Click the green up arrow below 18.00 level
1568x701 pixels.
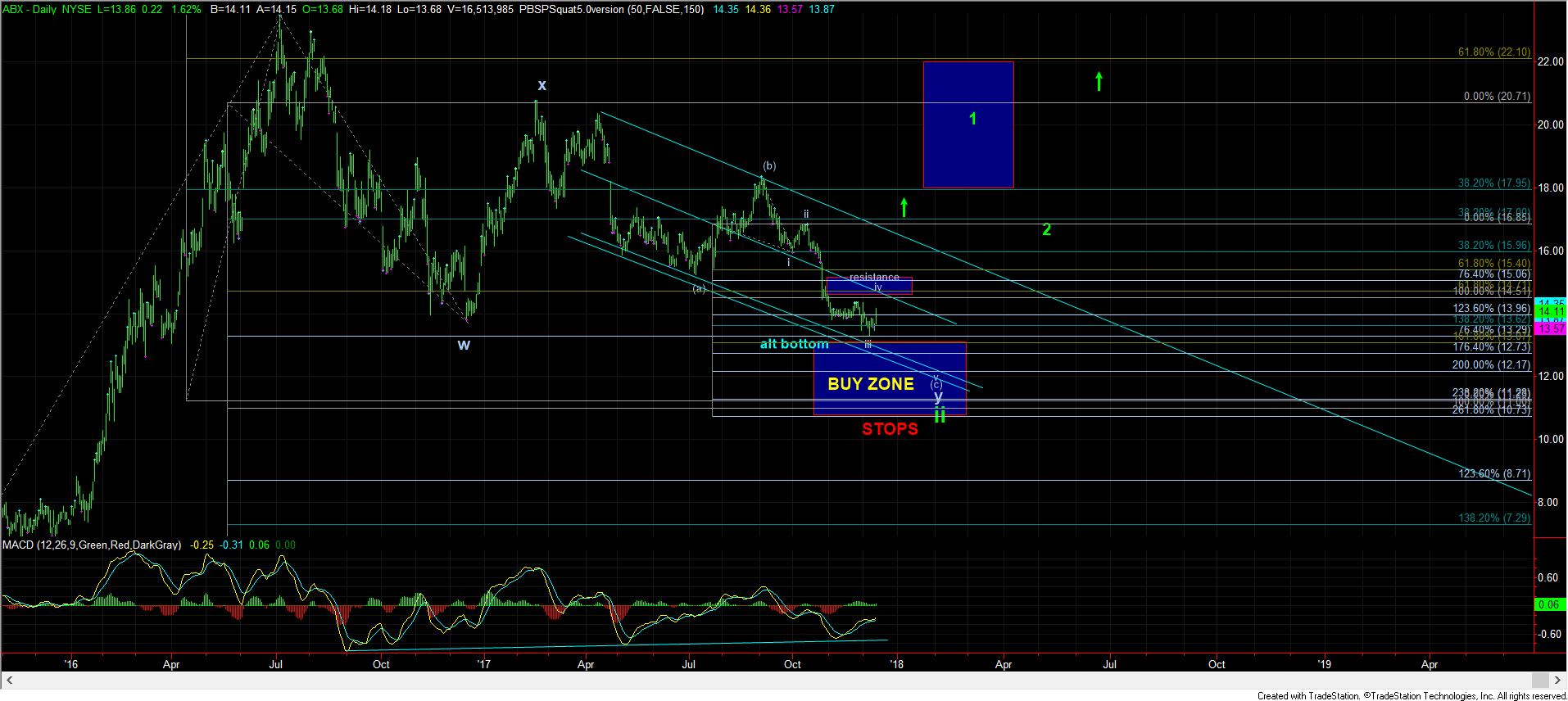coord(903,207)
